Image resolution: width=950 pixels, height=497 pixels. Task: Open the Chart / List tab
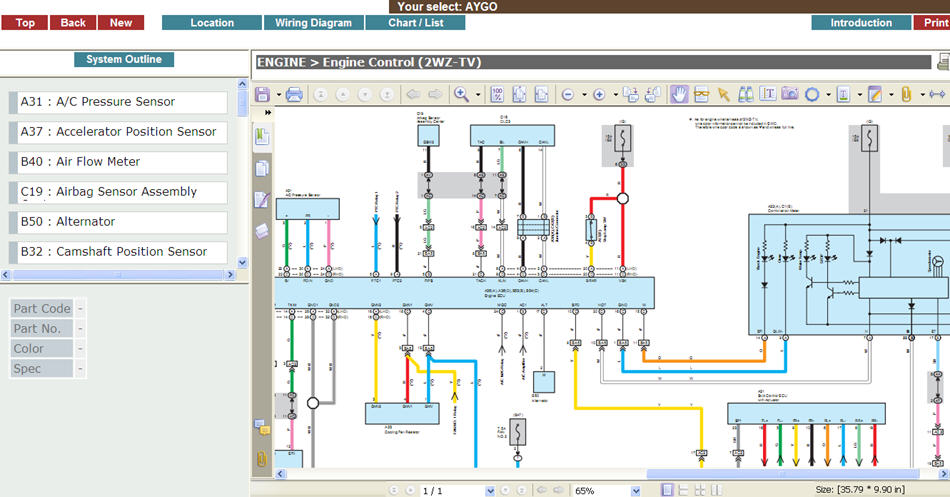(x=416, y=23)
